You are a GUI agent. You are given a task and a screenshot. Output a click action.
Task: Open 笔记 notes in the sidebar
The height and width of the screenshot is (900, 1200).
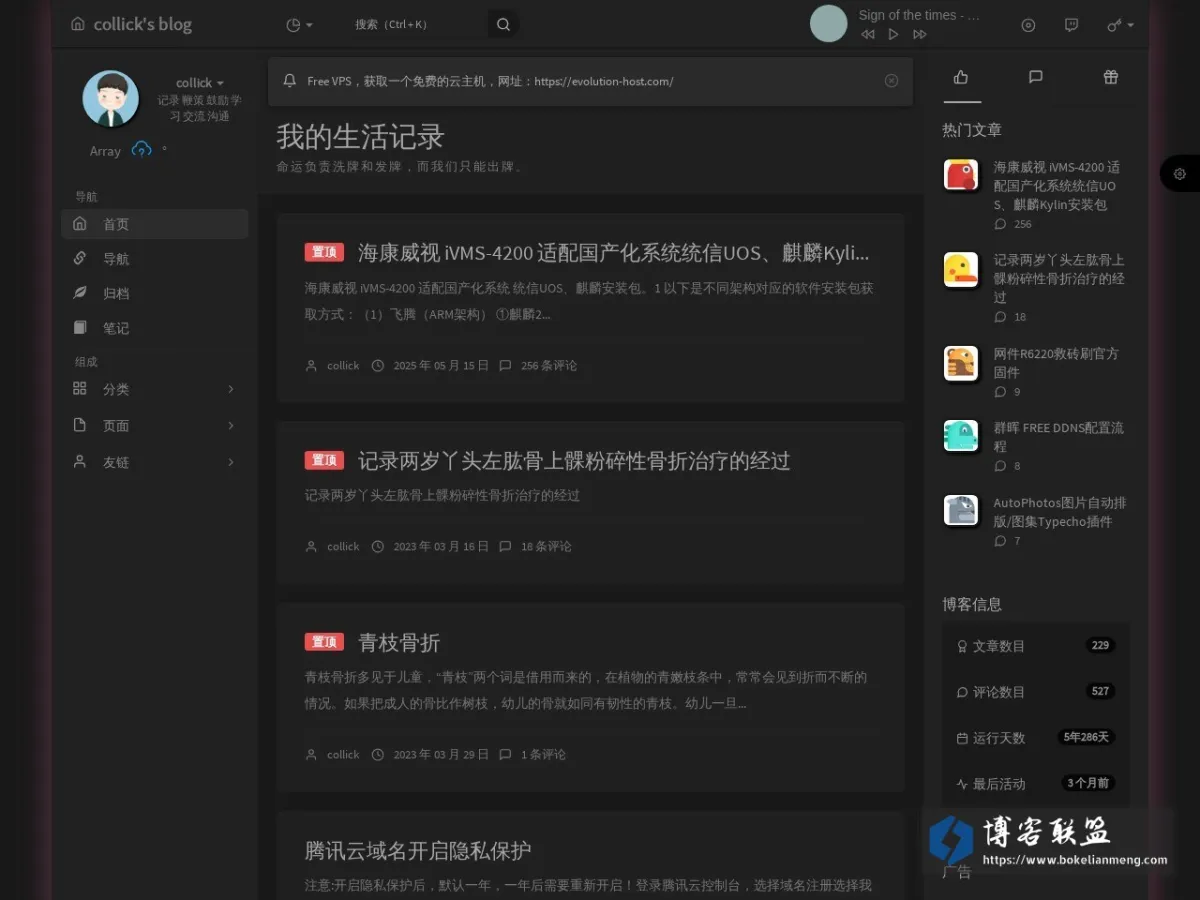click(x=155, y=328)
